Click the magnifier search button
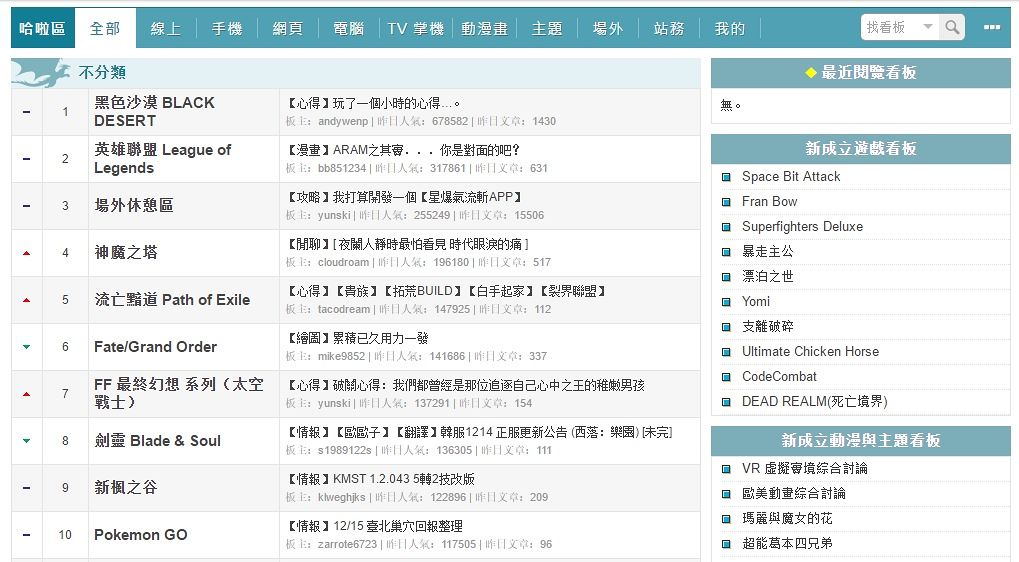1019x562 pixels. pyautogui.click(x=953, y=28)
